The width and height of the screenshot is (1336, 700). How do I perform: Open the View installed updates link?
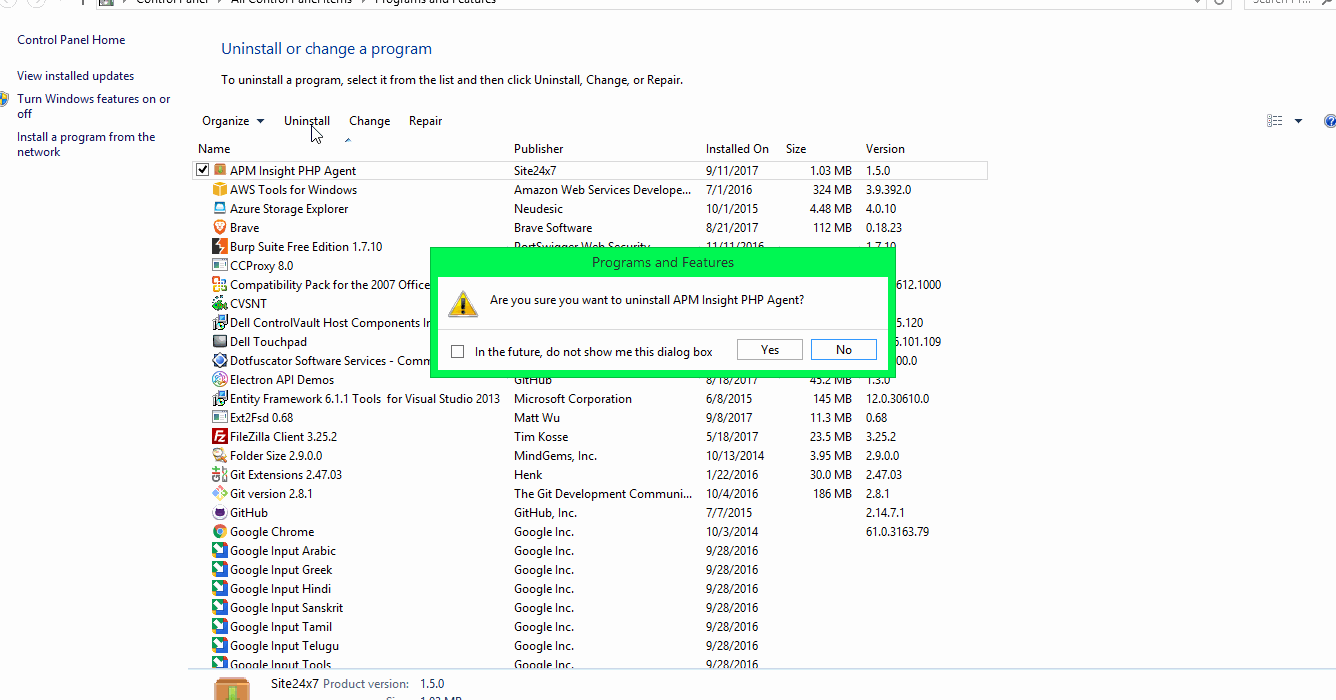click(75, 75)
